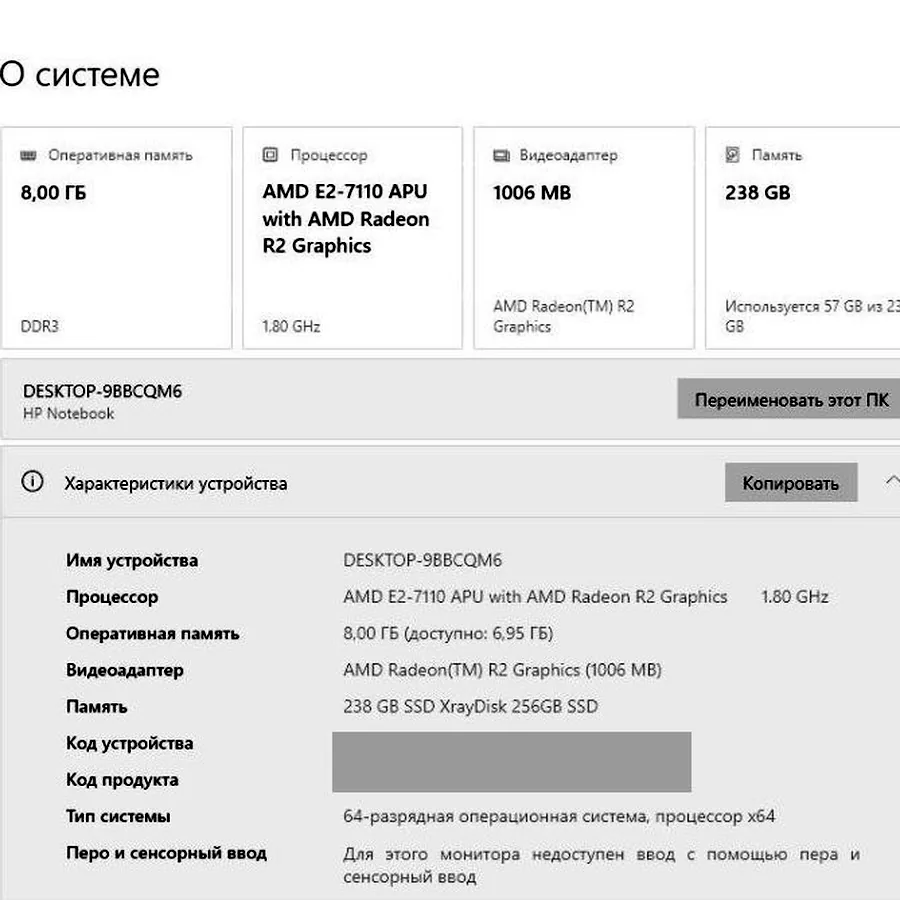The image size is (900, 900).
Task: Click the Оперативная память label in specifications
Action: coord(153,634)
